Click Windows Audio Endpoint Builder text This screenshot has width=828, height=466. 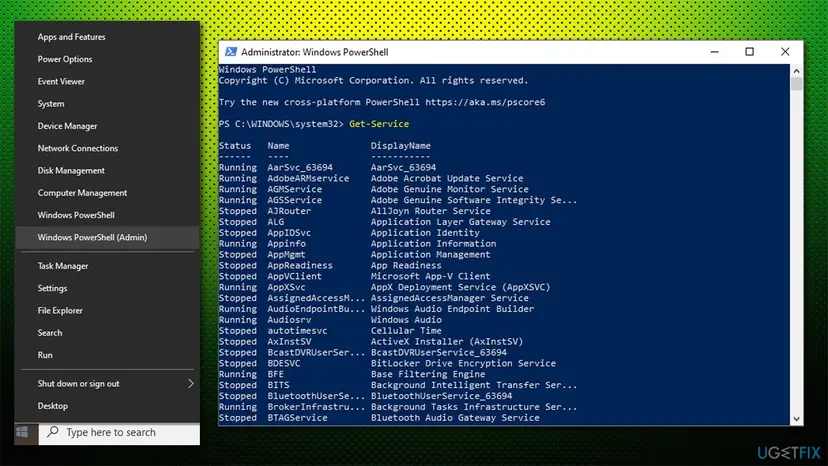[452, 309]
